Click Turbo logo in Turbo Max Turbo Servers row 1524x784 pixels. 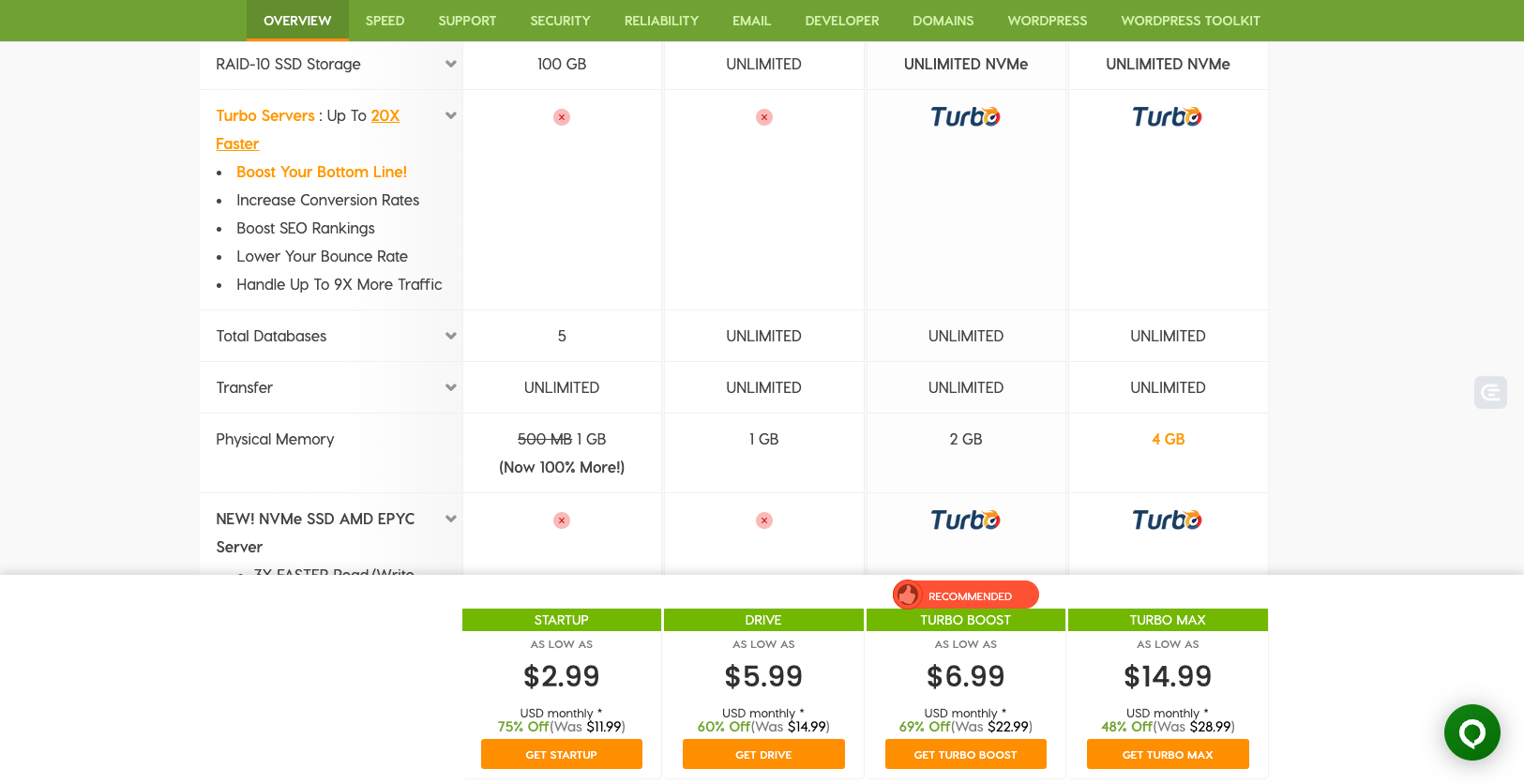1167,116
